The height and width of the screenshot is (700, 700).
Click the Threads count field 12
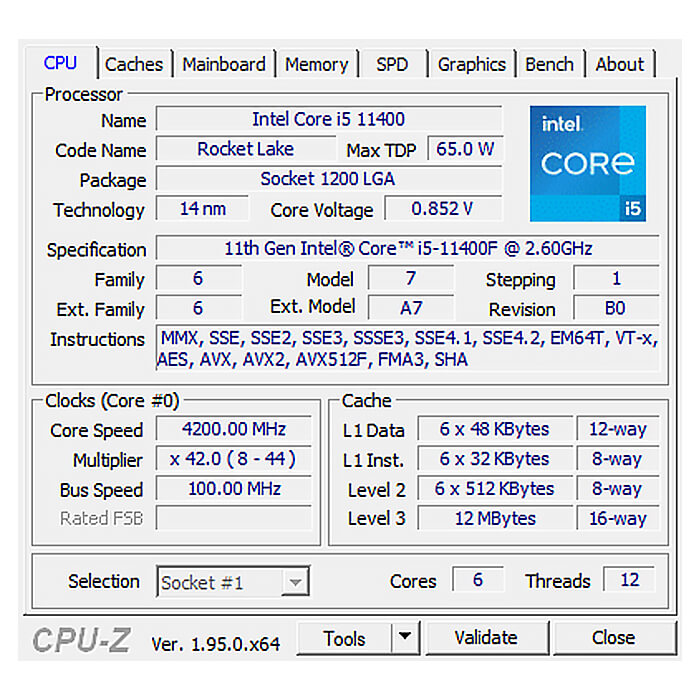click(x=629, y=580)
